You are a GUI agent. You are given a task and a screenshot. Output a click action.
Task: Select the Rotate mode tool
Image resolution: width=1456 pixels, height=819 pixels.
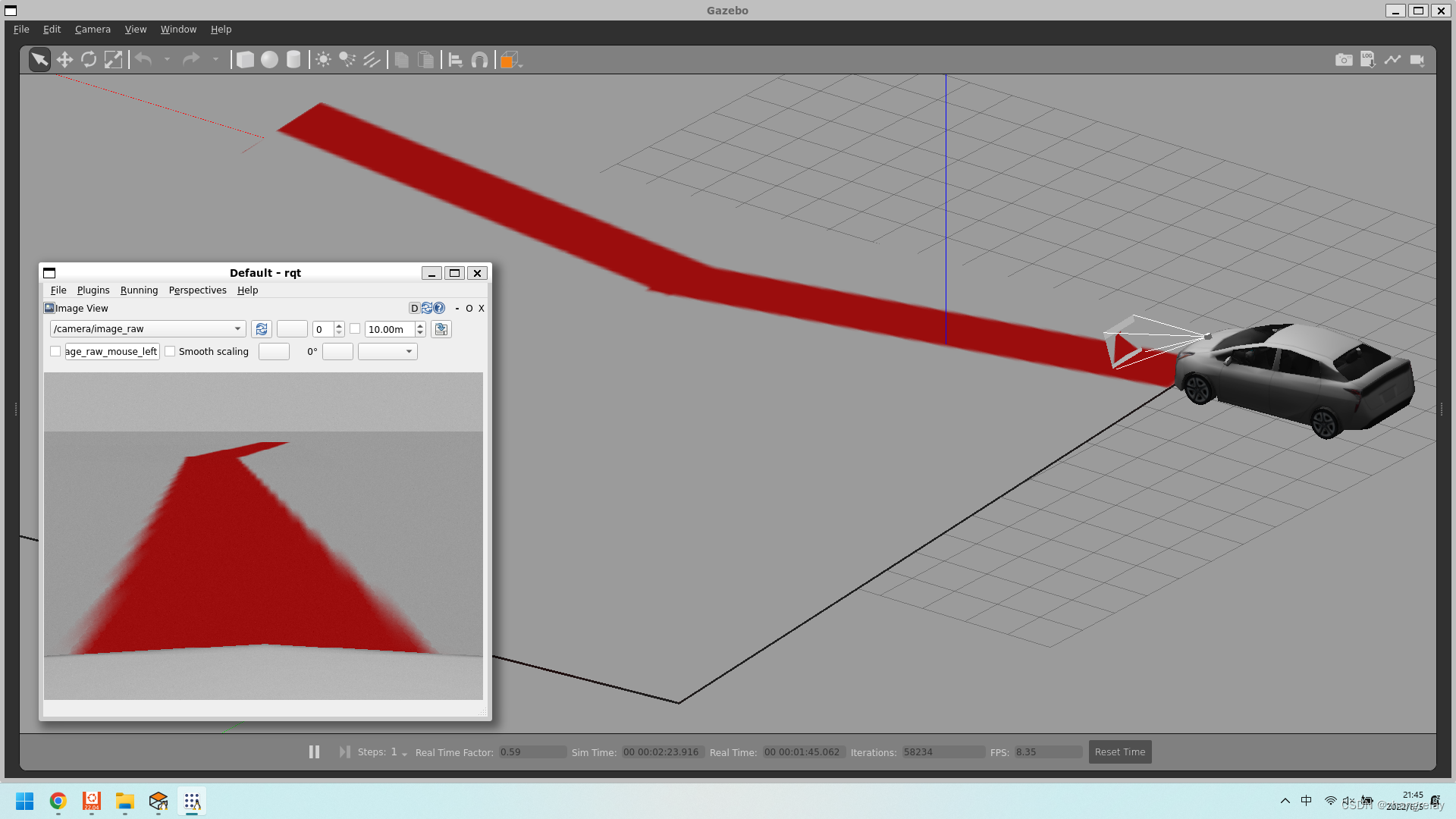point(89,60)
